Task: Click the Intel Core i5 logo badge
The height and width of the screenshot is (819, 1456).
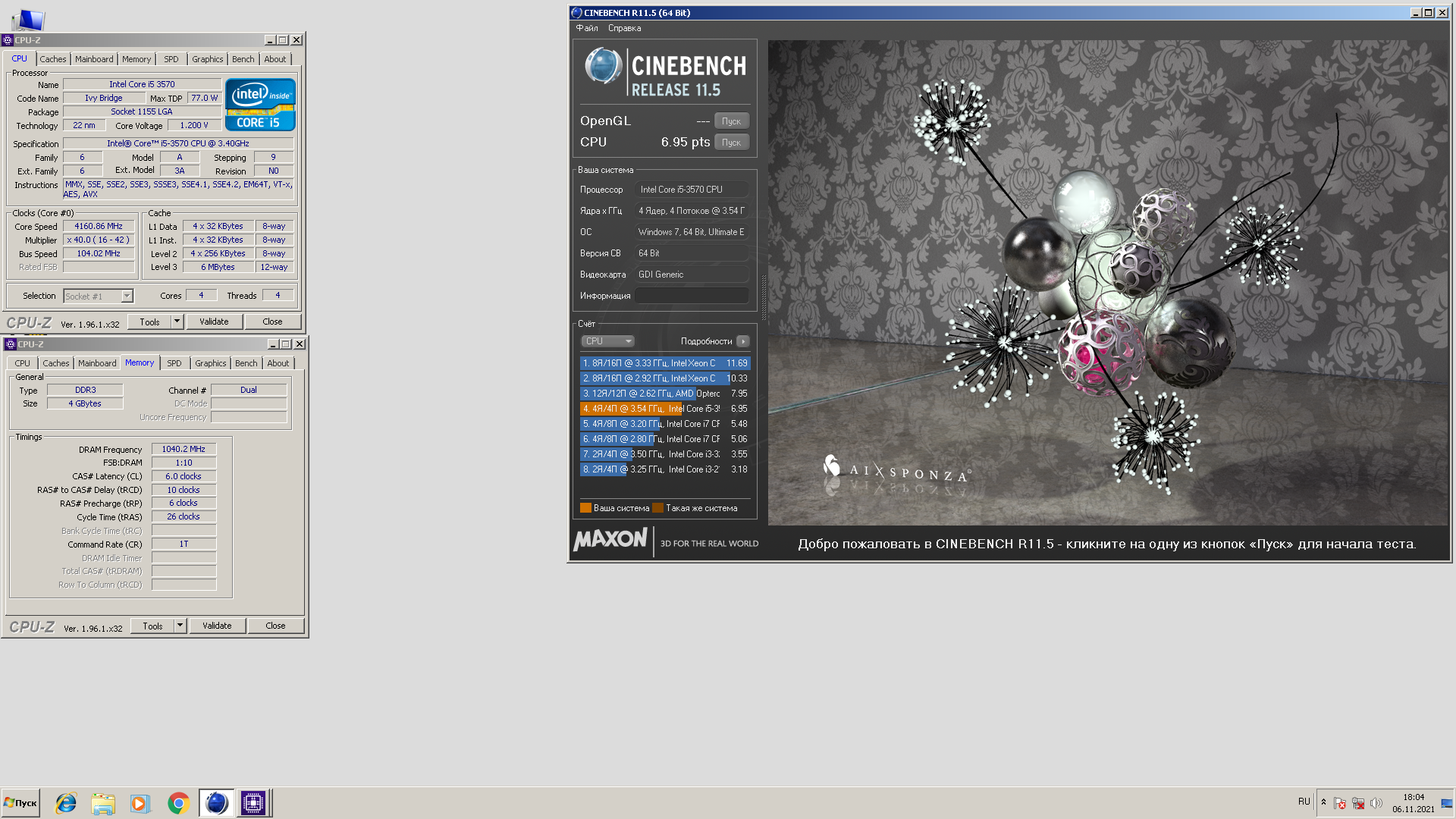Action: [x=260, y=105]
